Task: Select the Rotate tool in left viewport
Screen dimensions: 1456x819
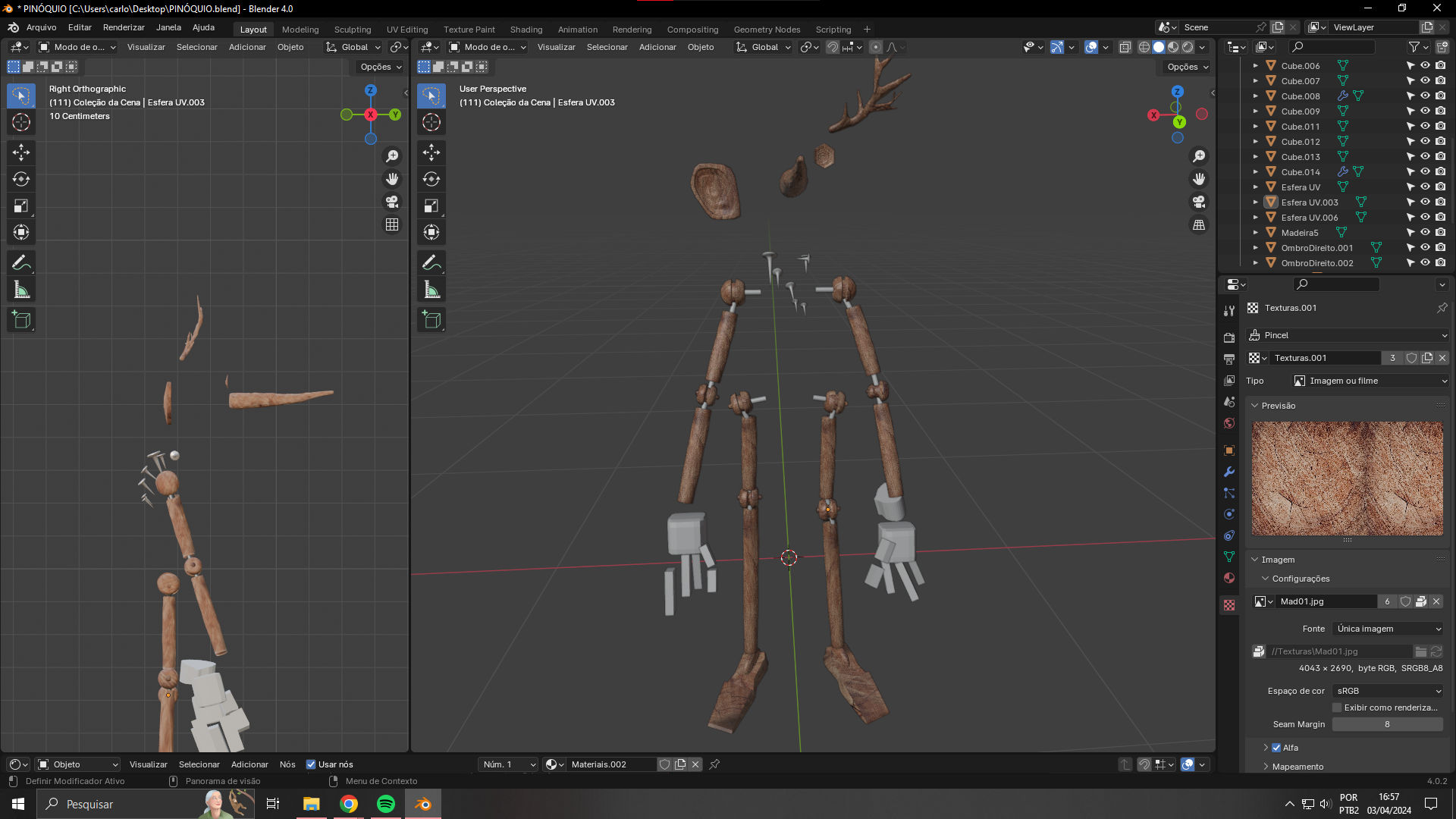Action: [x=21, y=179]
